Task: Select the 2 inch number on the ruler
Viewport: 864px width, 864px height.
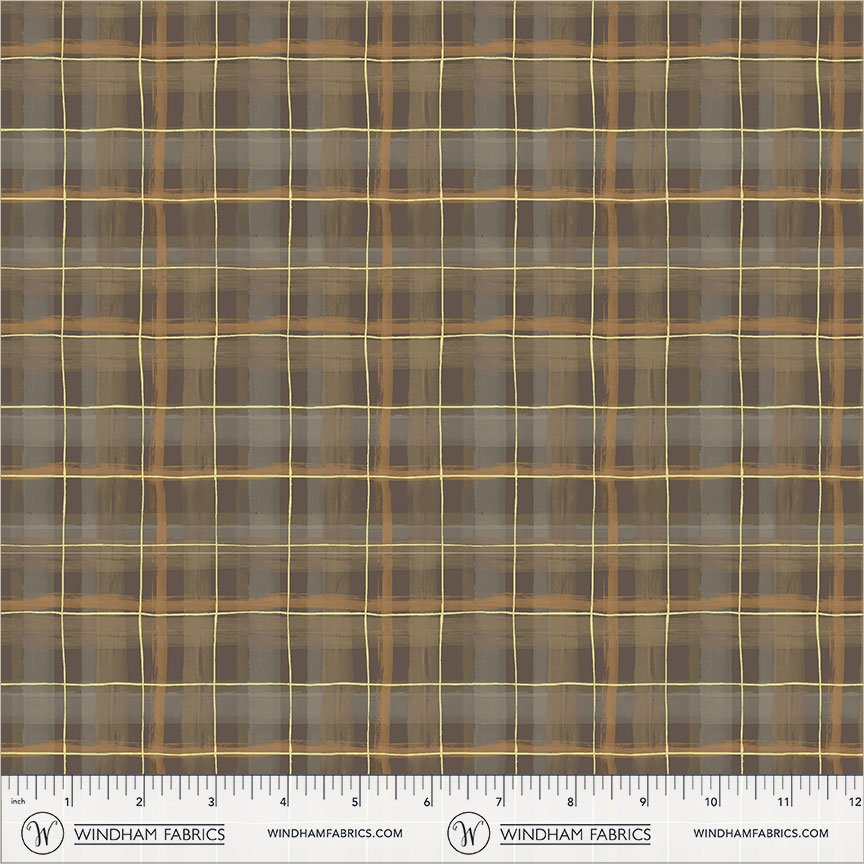Action: [140, 802]
